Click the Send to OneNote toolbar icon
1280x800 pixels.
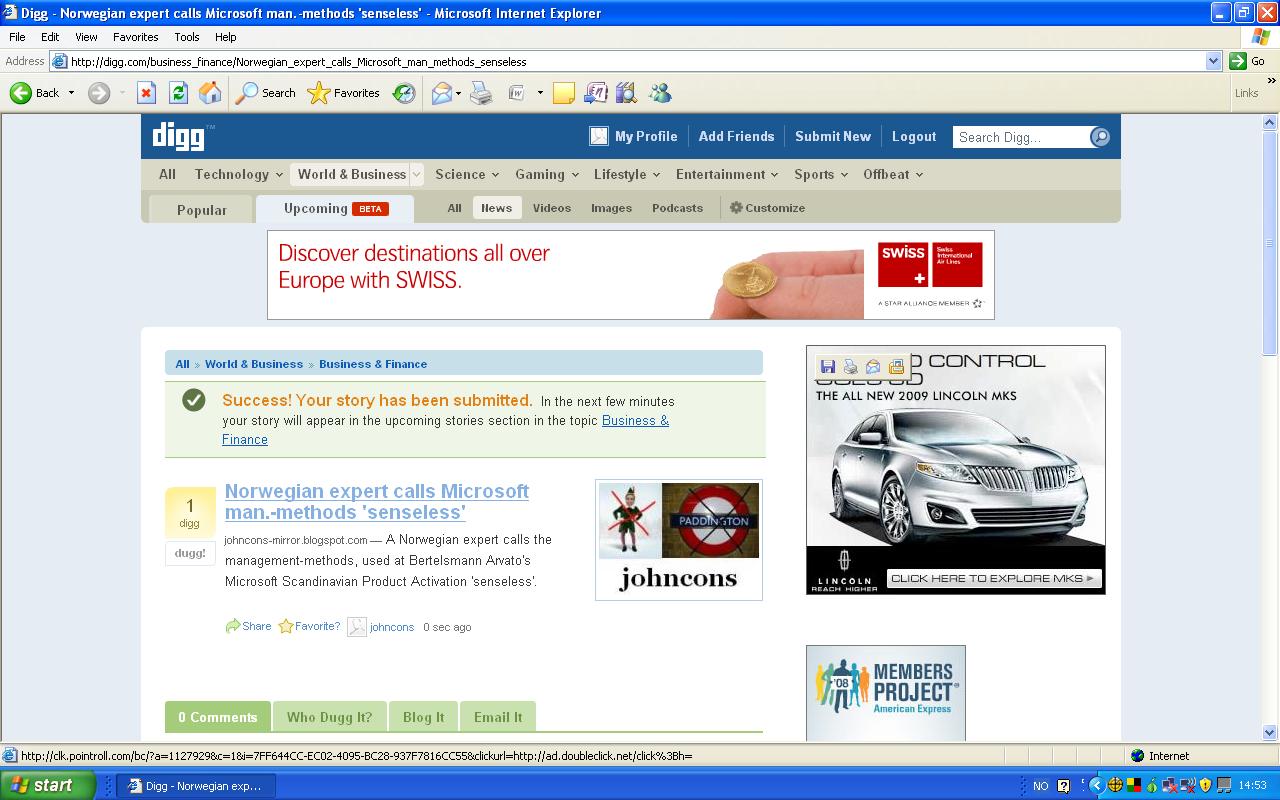595,93
